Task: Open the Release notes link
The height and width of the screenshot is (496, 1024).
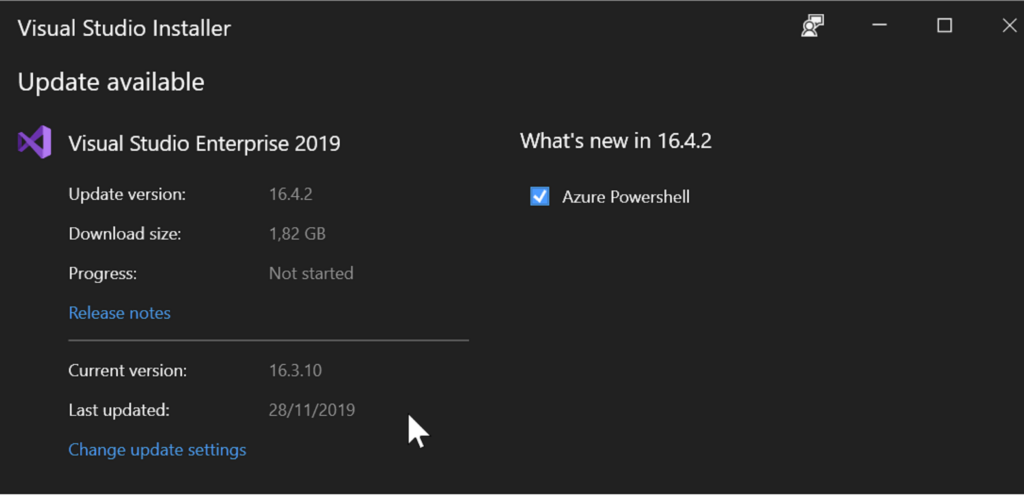Action: pos(120,313)
